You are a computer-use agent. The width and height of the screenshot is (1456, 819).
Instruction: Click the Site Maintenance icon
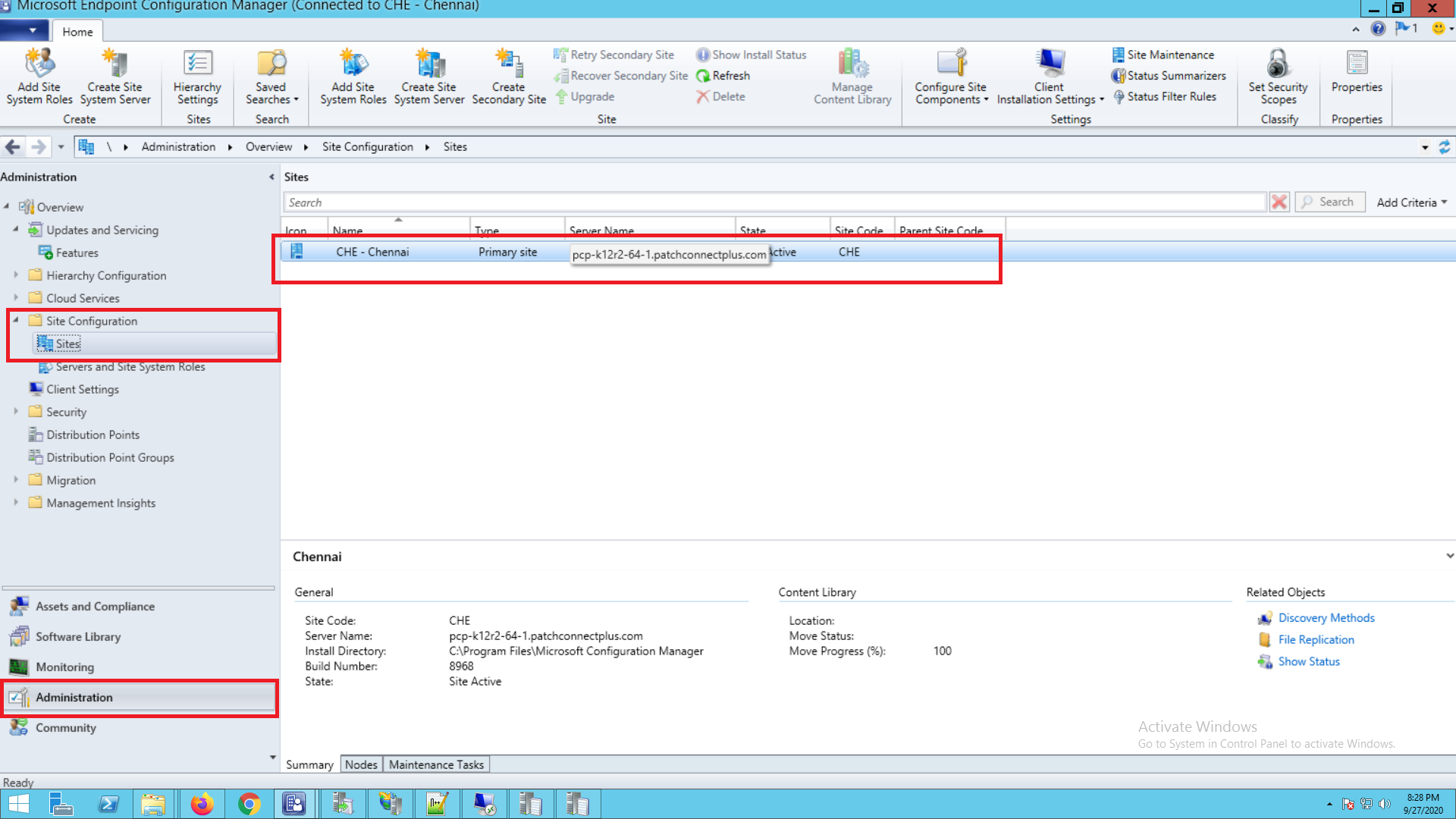click(x=1119, y=55)
